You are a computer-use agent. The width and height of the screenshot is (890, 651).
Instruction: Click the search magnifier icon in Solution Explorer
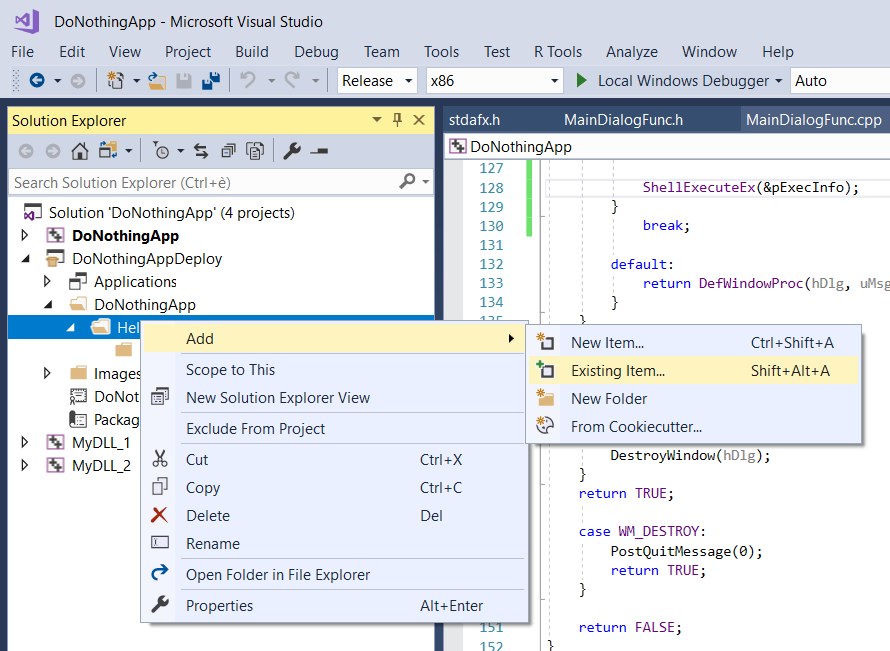click(408, 182)
